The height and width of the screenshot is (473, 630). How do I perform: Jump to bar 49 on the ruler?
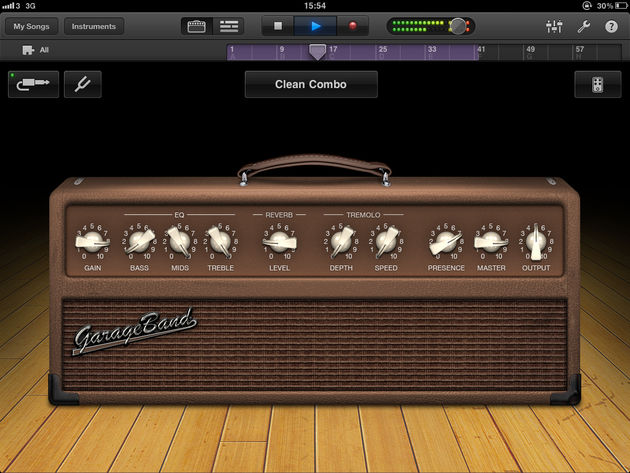(x=530, y=49)
